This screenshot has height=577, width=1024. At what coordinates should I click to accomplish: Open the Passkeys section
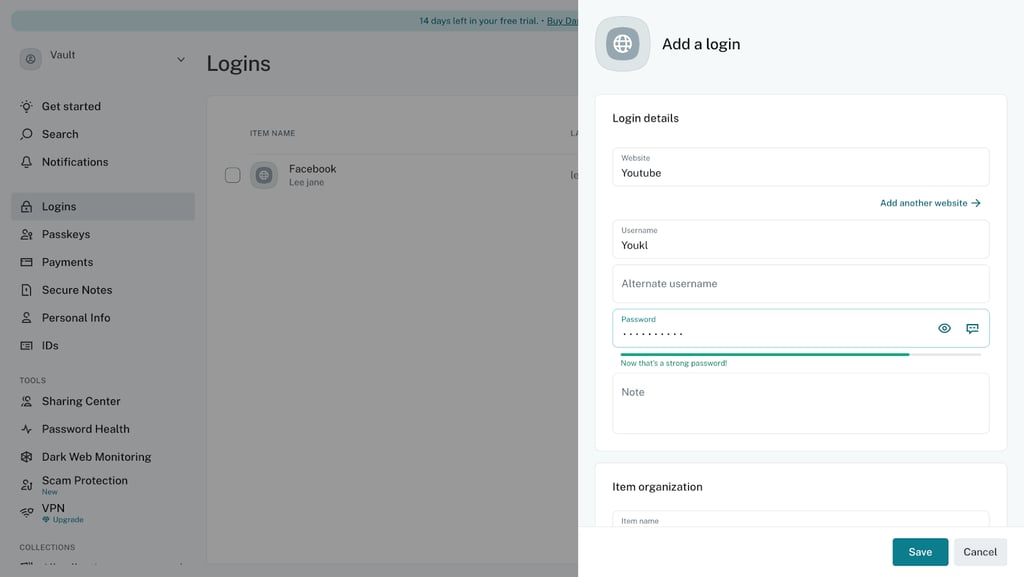pos(103,234)
